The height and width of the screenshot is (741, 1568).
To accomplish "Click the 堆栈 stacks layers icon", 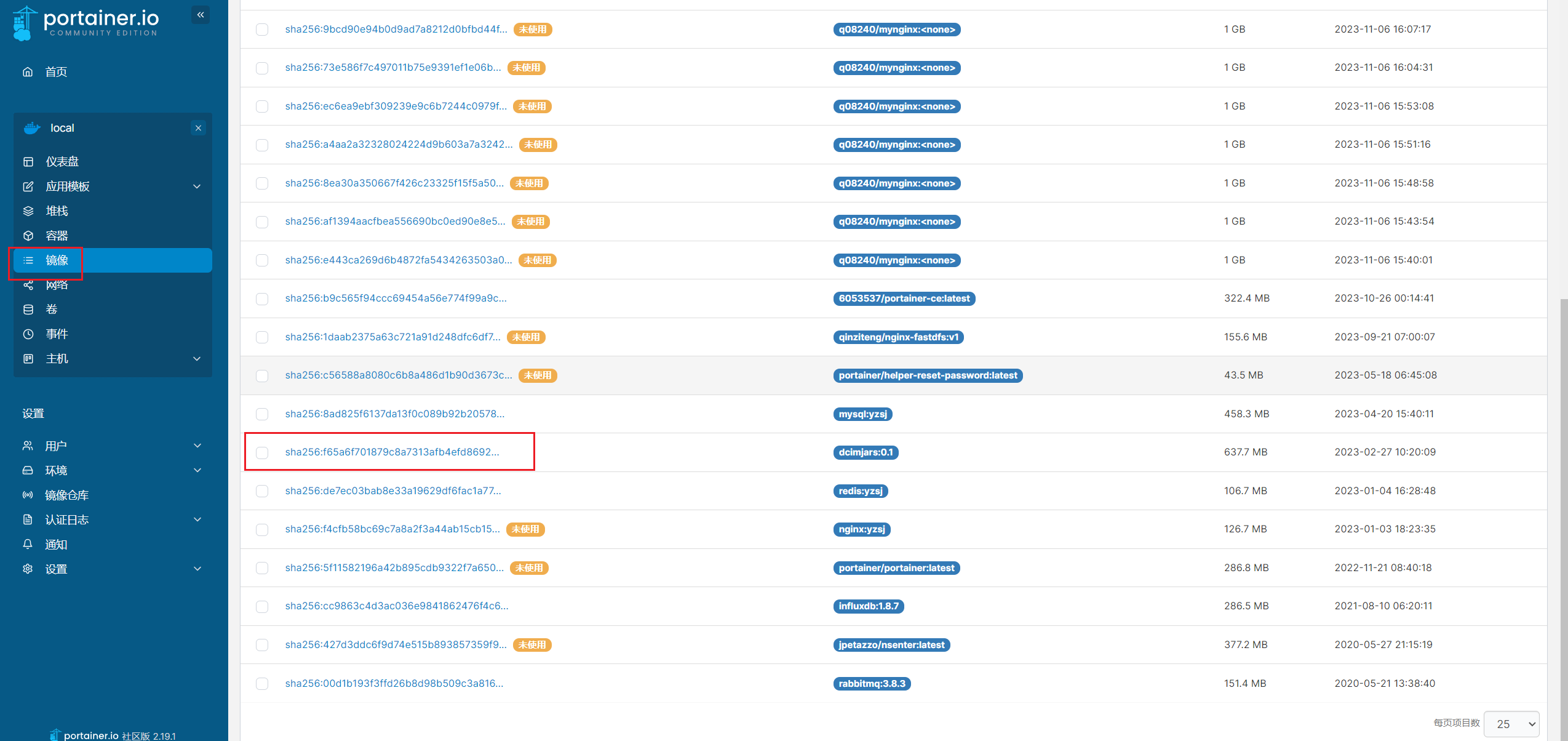I will (28, 211).
